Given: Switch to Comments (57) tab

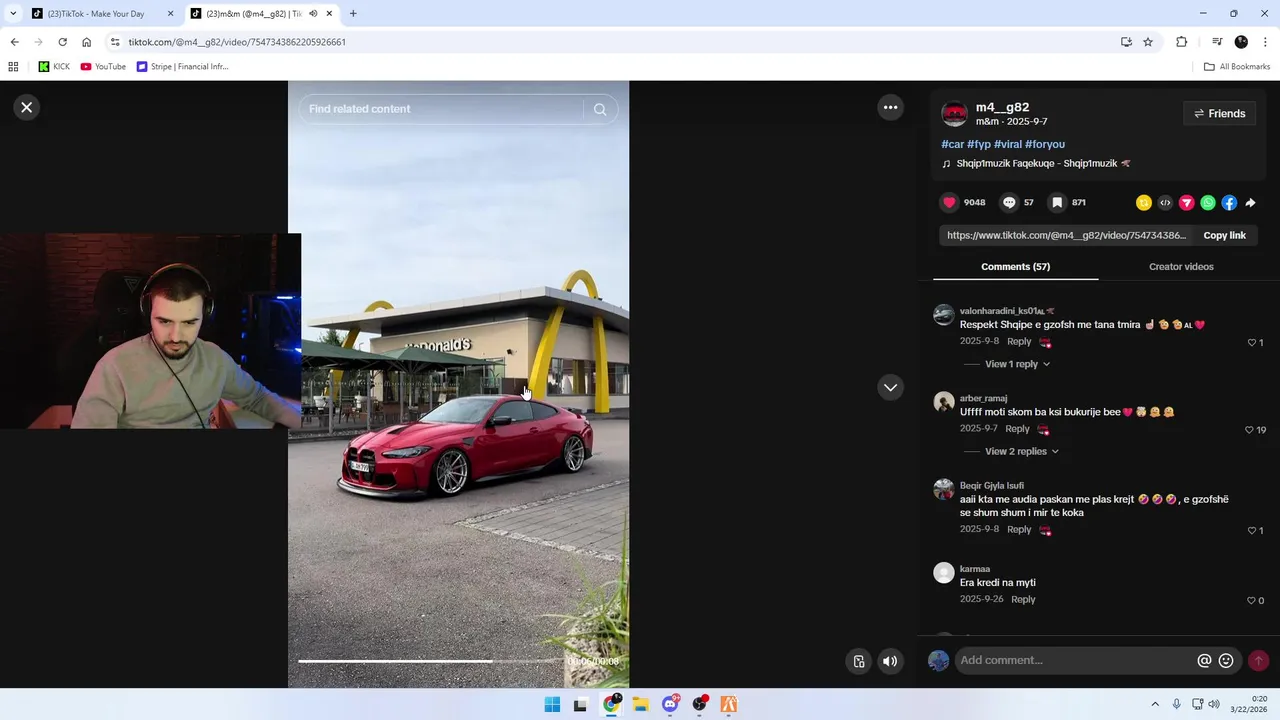Looking at the screenshot, I should tap(1015, 267).
